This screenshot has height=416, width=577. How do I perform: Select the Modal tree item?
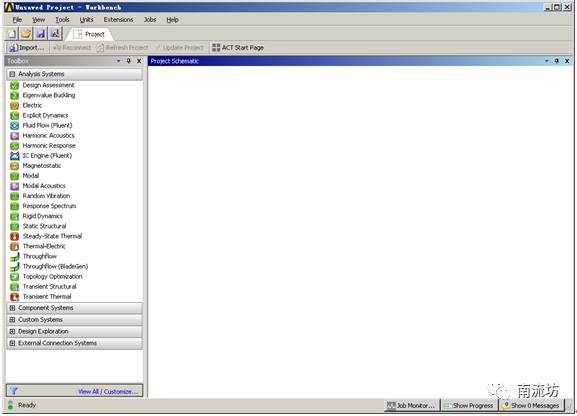coord(31,176)
